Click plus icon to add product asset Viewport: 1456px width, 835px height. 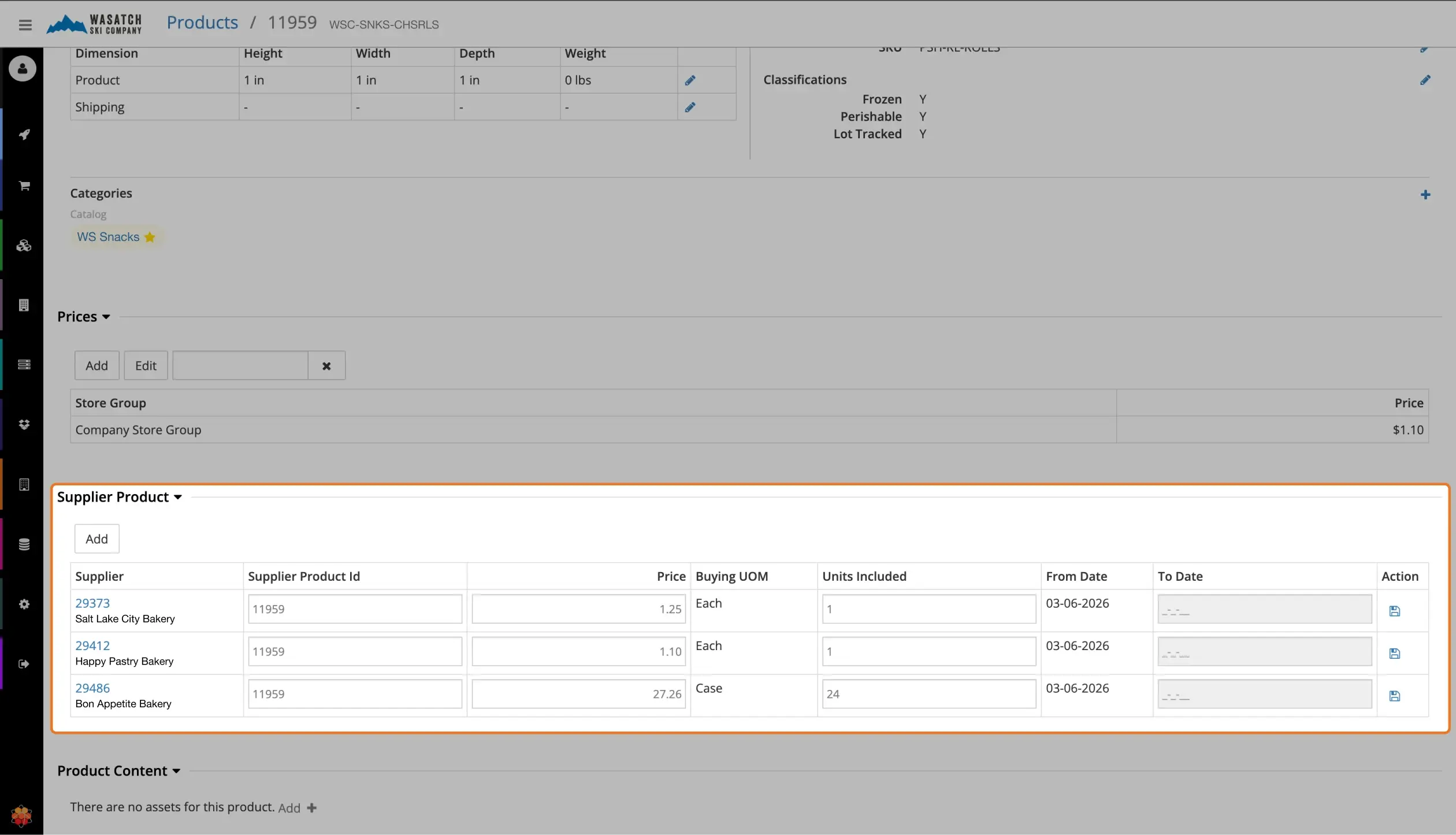pyautogui.click(x=312, y=808)
